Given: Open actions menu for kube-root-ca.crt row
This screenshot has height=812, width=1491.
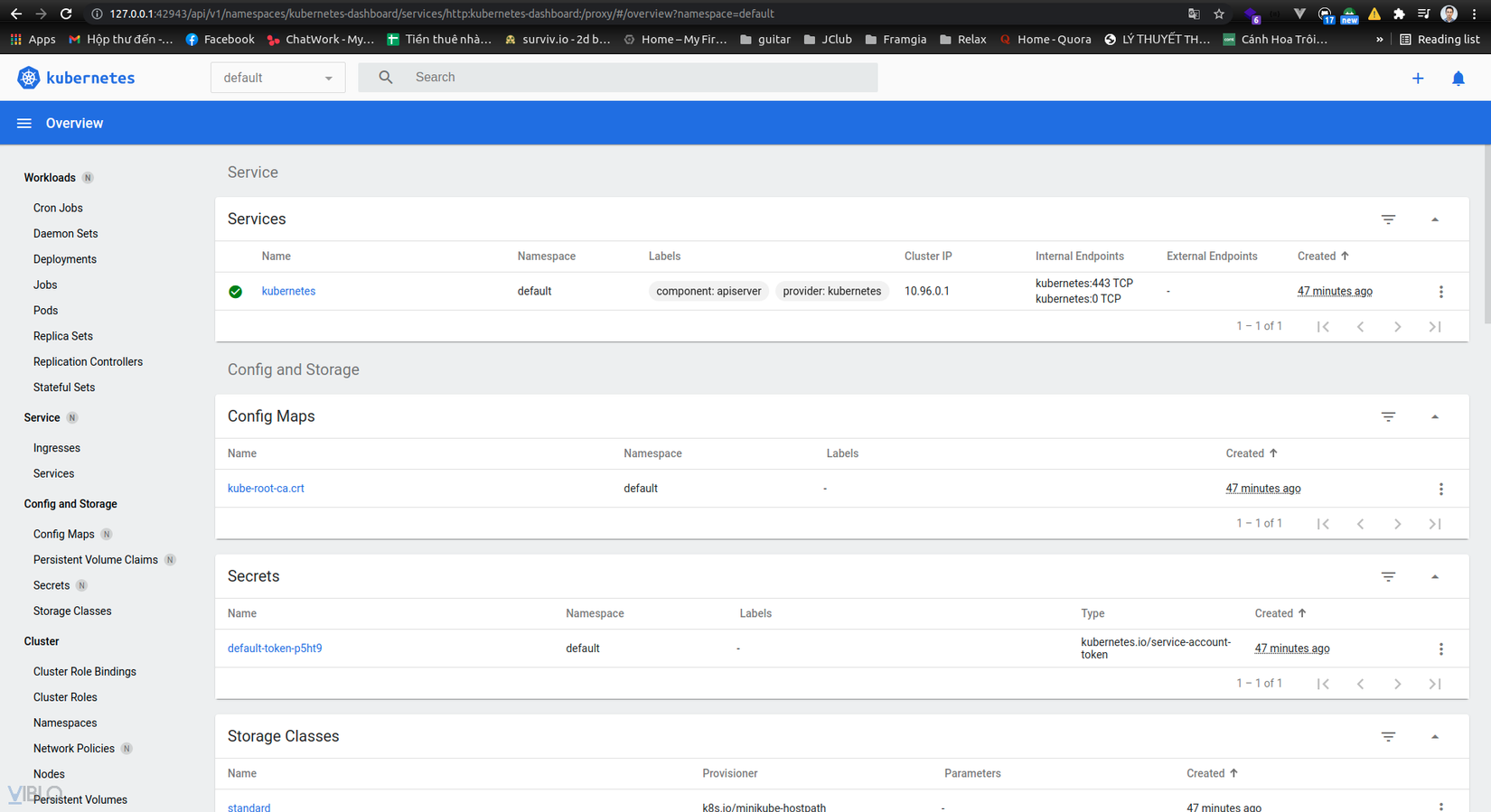Looking at the screenshot, I should click(x=1441, y=489).
